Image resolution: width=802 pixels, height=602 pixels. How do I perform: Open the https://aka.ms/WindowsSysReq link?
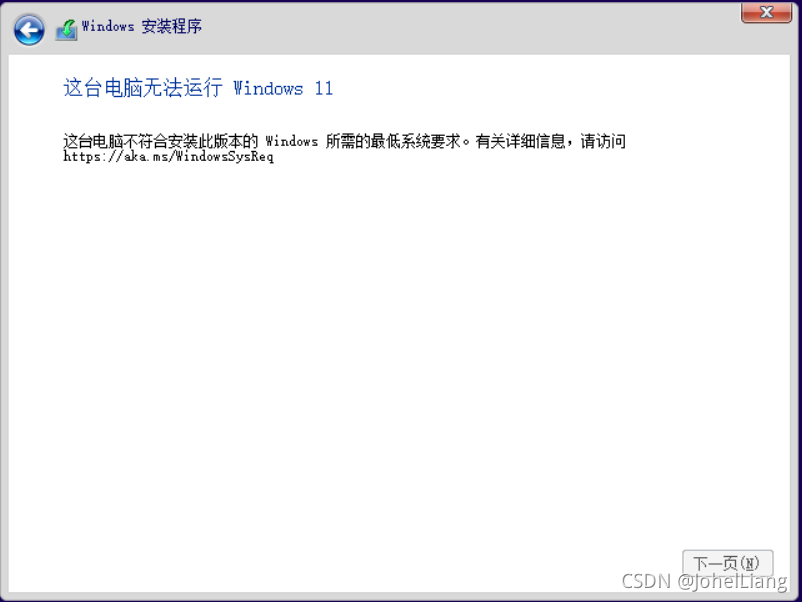168,157
